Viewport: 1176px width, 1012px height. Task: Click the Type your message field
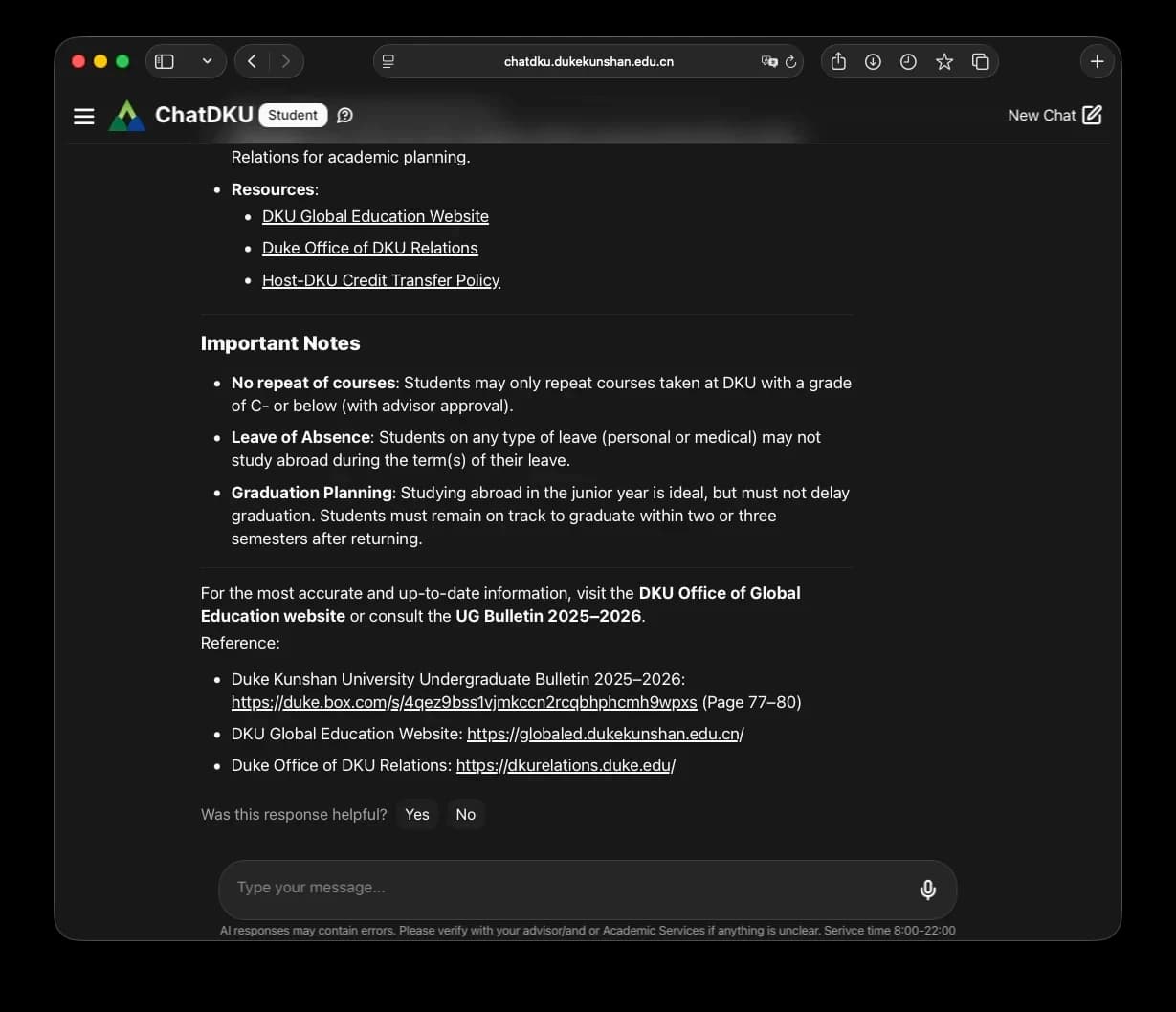[588, 890]
